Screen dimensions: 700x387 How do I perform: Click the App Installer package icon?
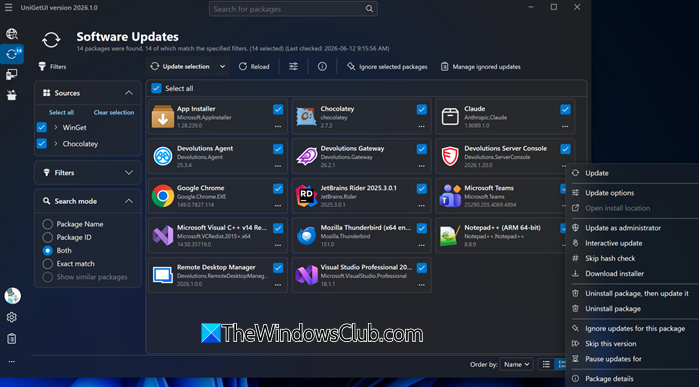(162, 117)
